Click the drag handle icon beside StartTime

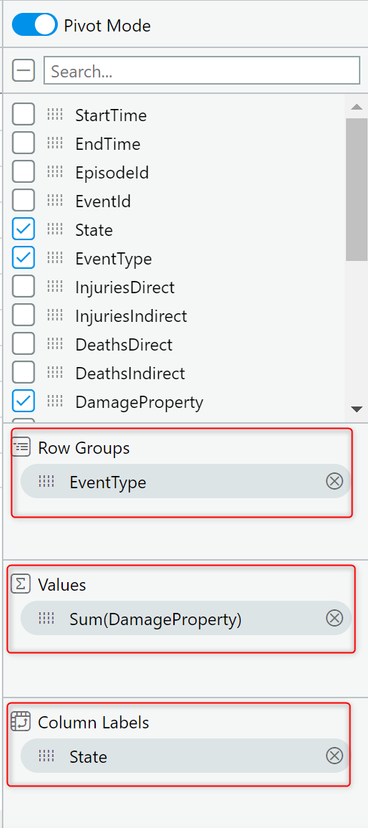(x=54, y=115)
